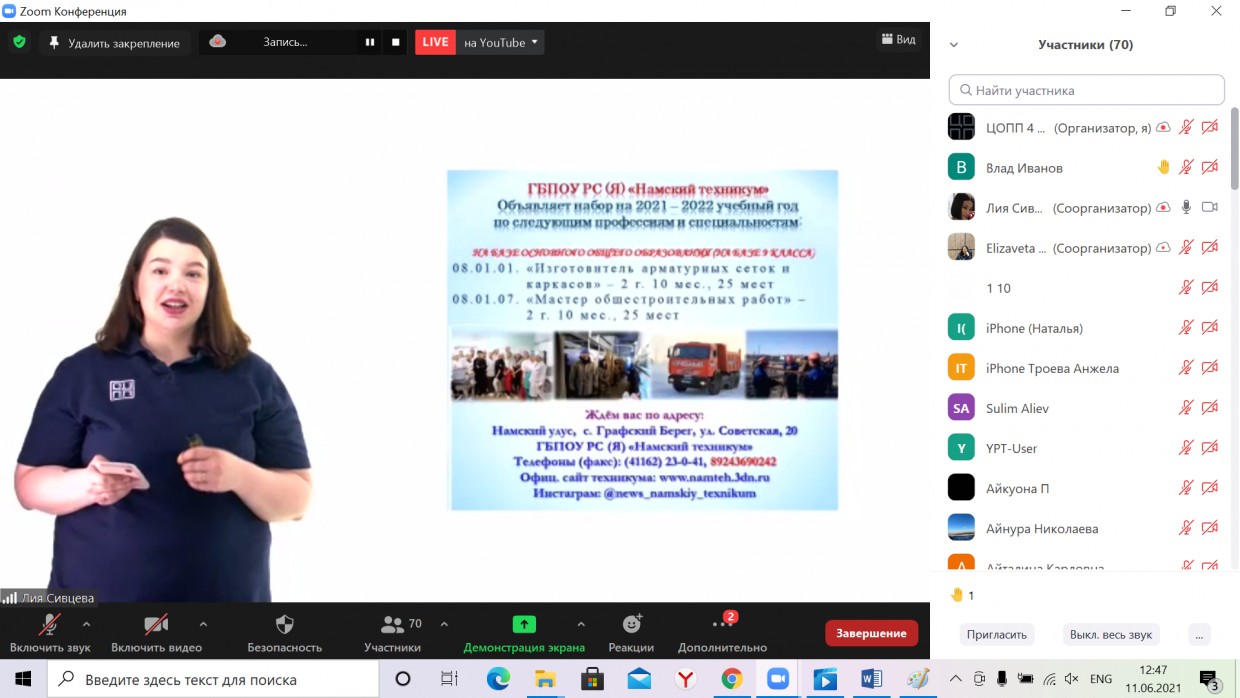Open the Security shield options
Image resolution: width=1240 pixels, height=698 pixels.
284,633
